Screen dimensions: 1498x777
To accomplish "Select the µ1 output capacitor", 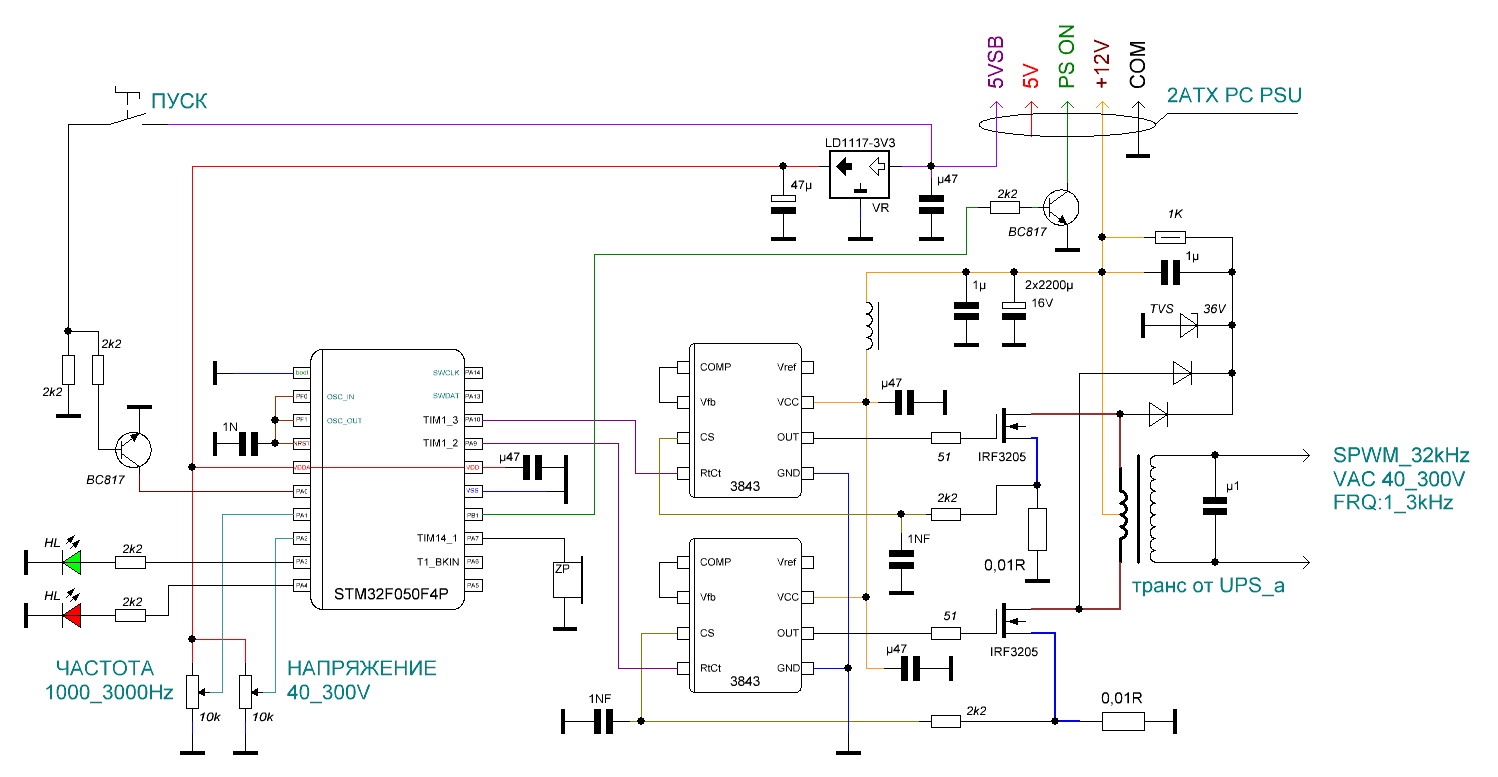I will point(1215,506).
